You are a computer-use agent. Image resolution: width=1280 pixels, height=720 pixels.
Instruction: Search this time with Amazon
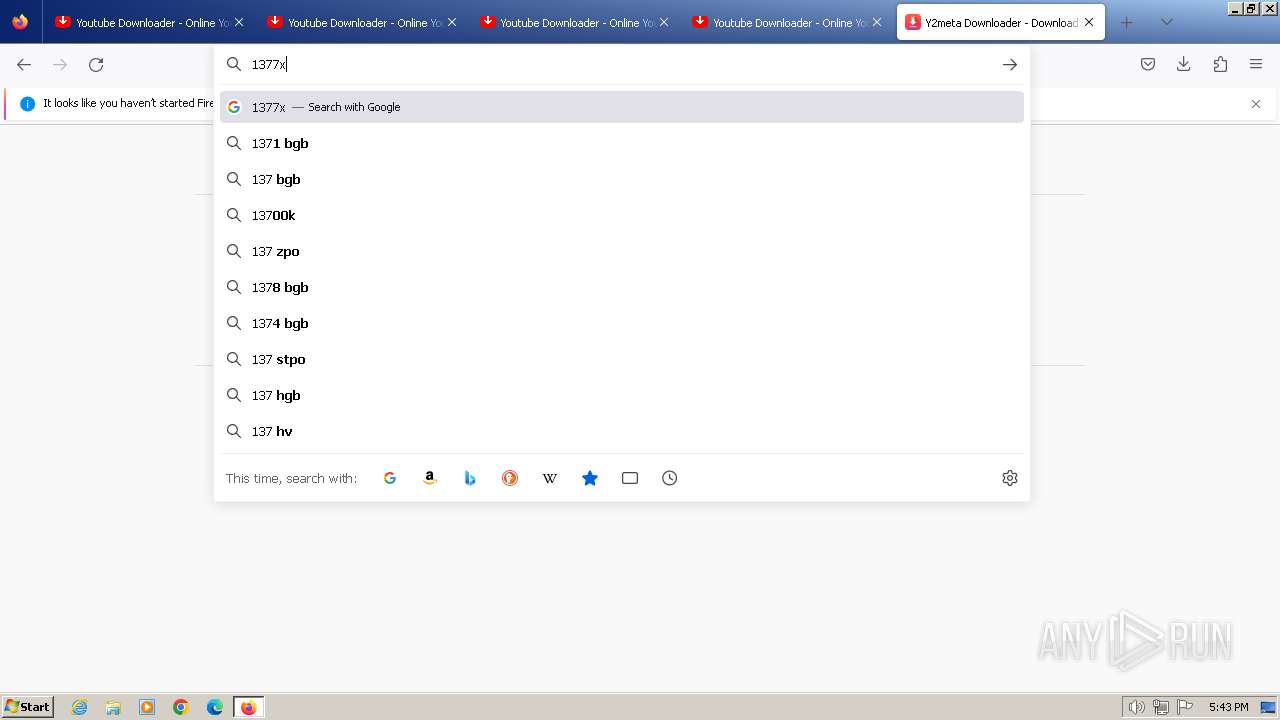(430, 478)
